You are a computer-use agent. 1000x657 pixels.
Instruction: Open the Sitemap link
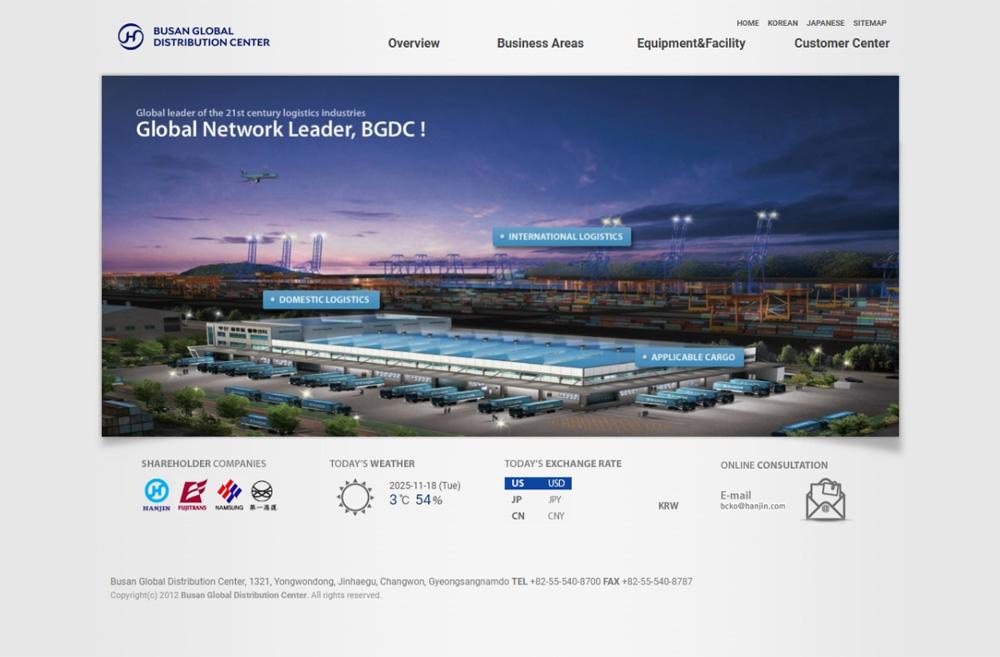point(870,23)
